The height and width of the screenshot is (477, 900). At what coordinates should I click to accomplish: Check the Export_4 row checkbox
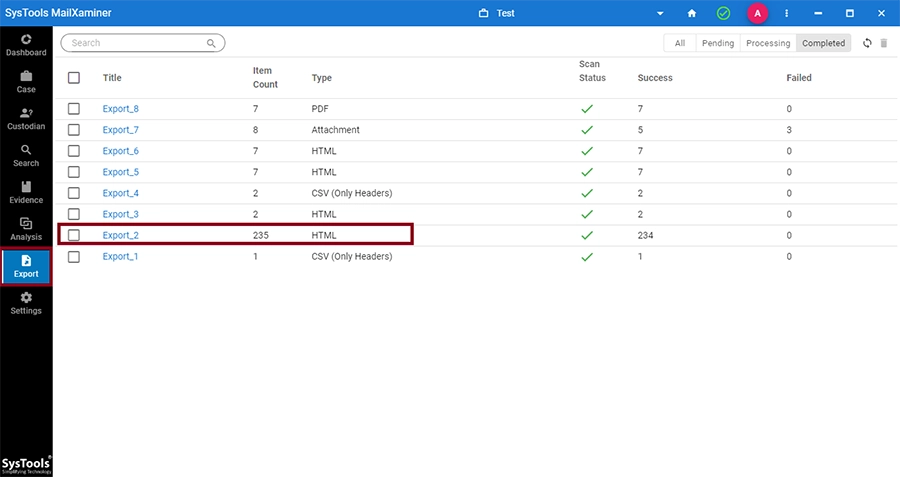pyautogui.click(x=73, y=193)
